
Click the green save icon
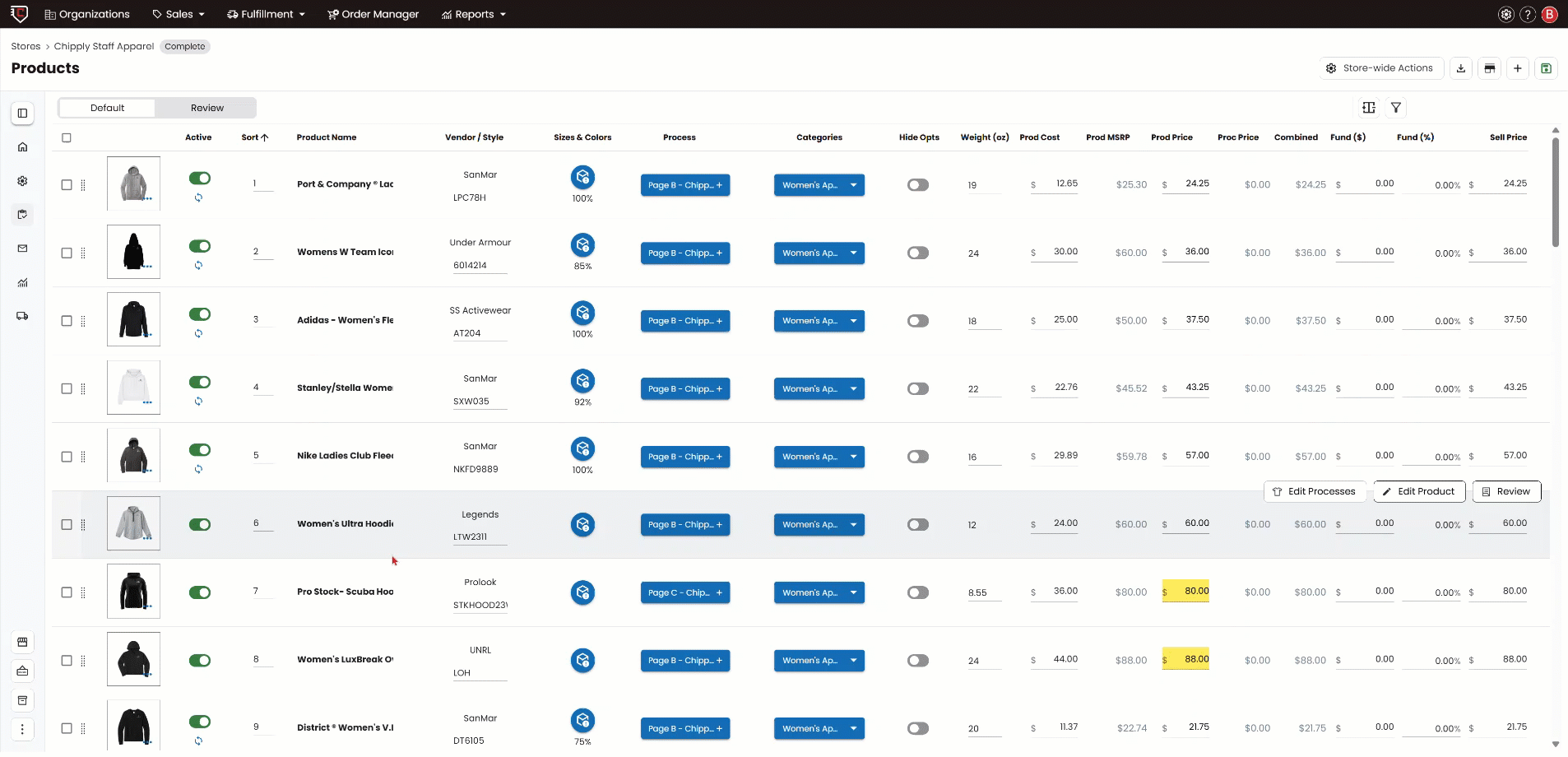(x=1547, y=68)
